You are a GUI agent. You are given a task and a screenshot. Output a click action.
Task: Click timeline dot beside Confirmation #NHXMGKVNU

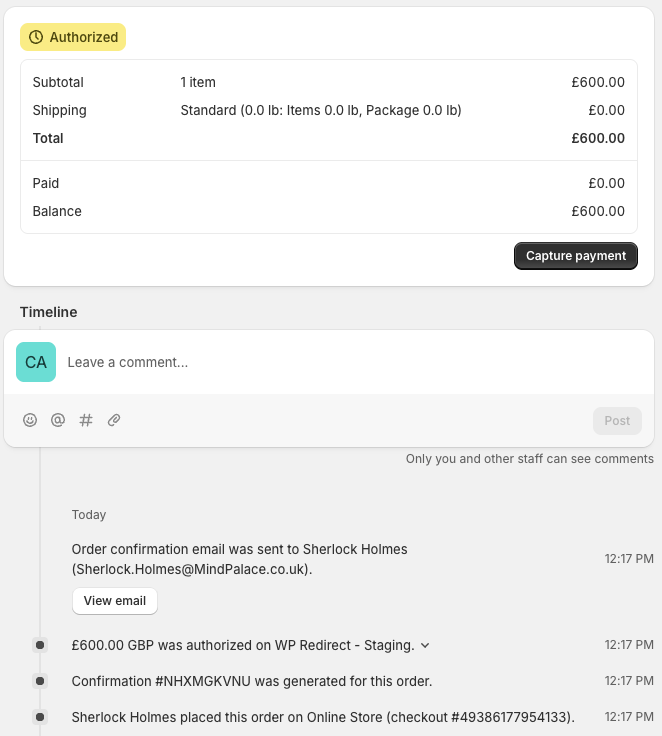coord(40,681)
